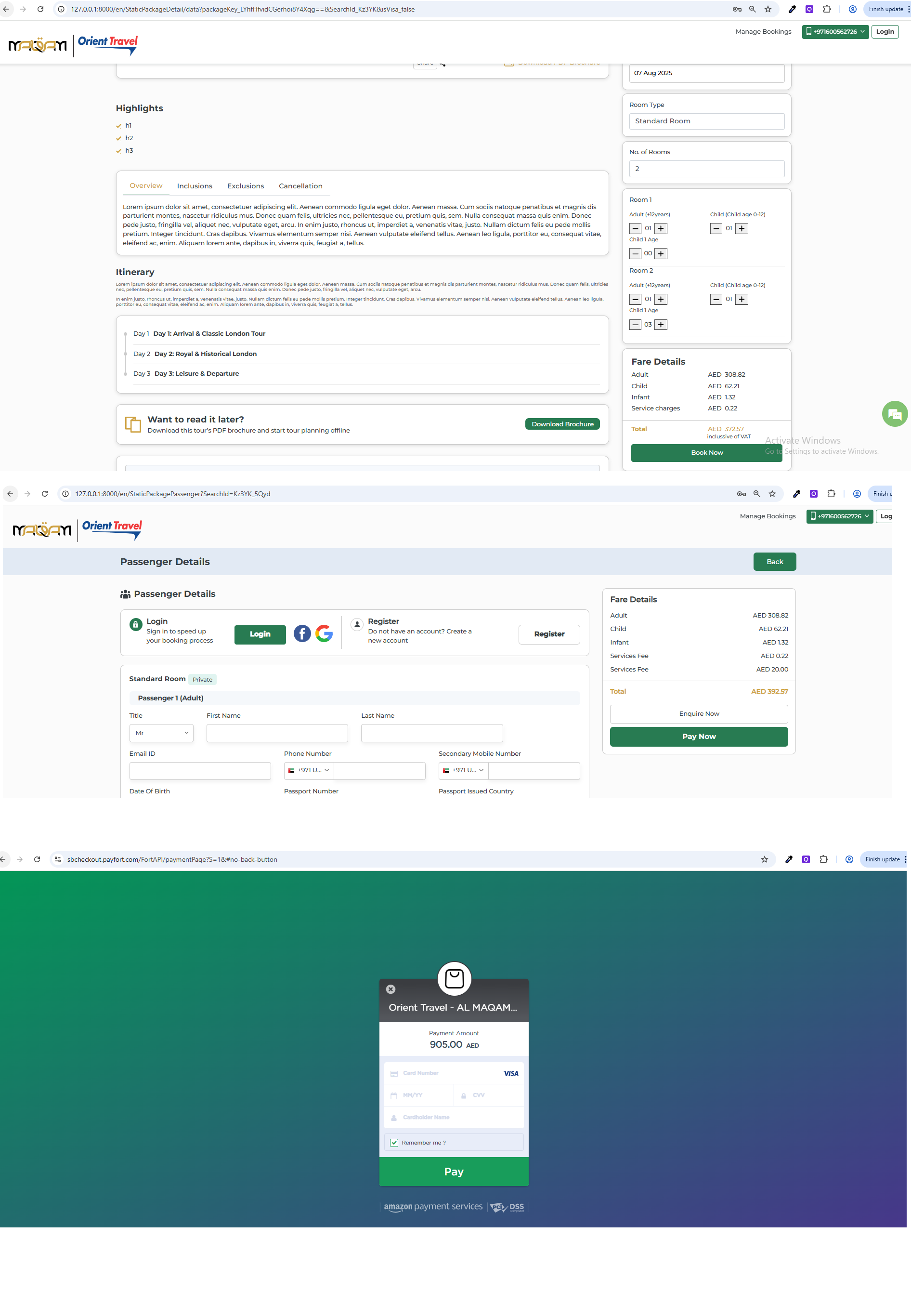
Task: Switch to the Inclusions tab
Action: [197, 188]
